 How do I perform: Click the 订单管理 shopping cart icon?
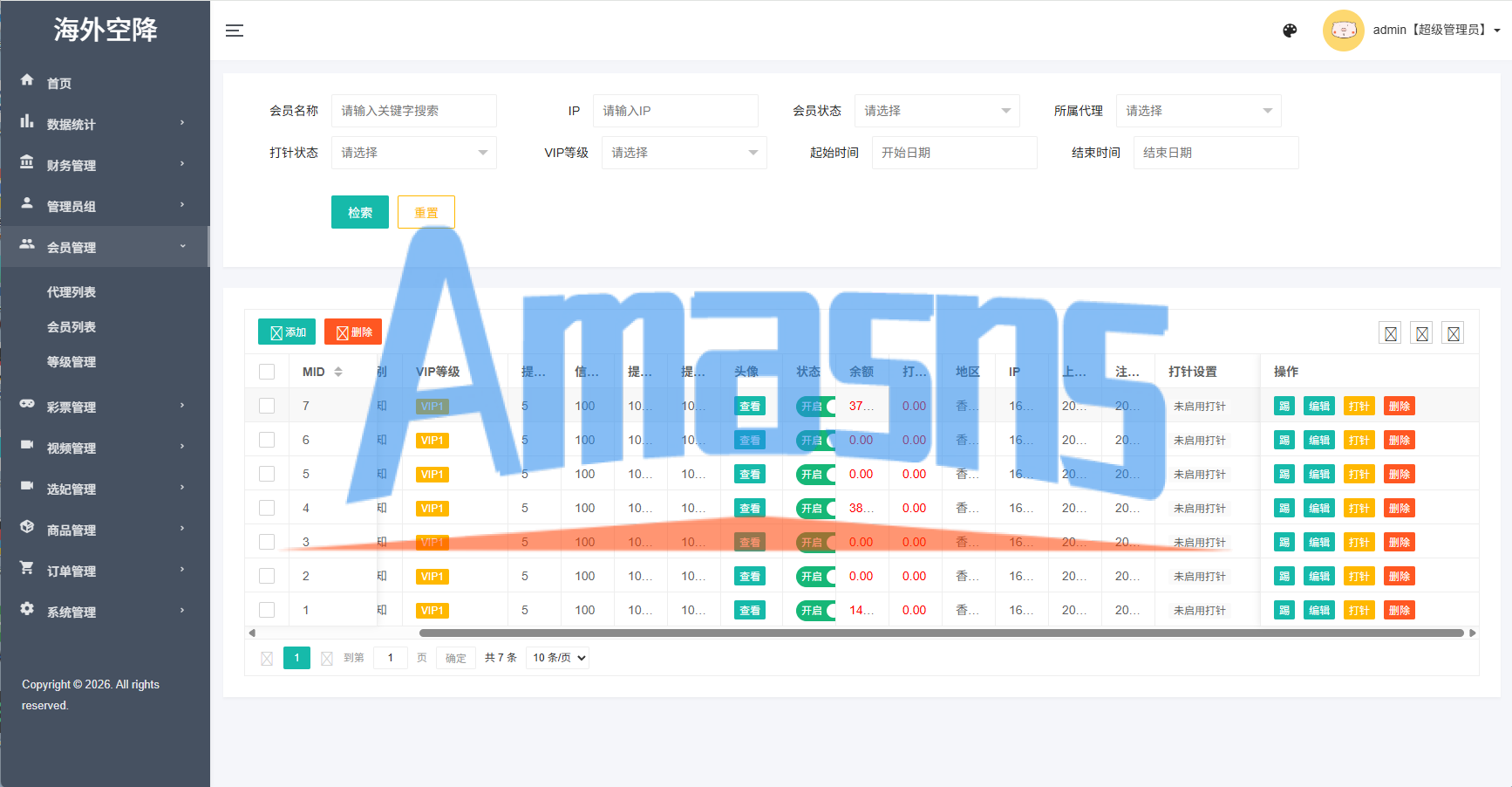point(27,568)
